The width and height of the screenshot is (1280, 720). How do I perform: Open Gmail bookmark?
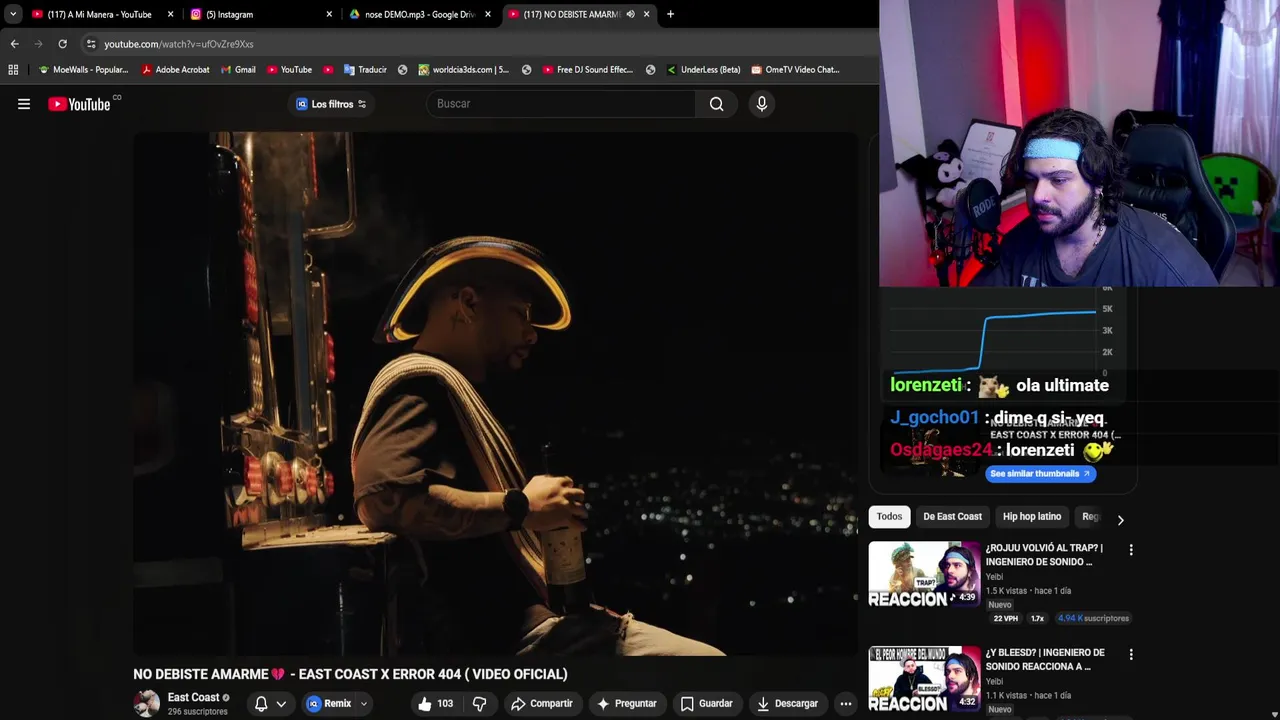click(x=237, y=70)
